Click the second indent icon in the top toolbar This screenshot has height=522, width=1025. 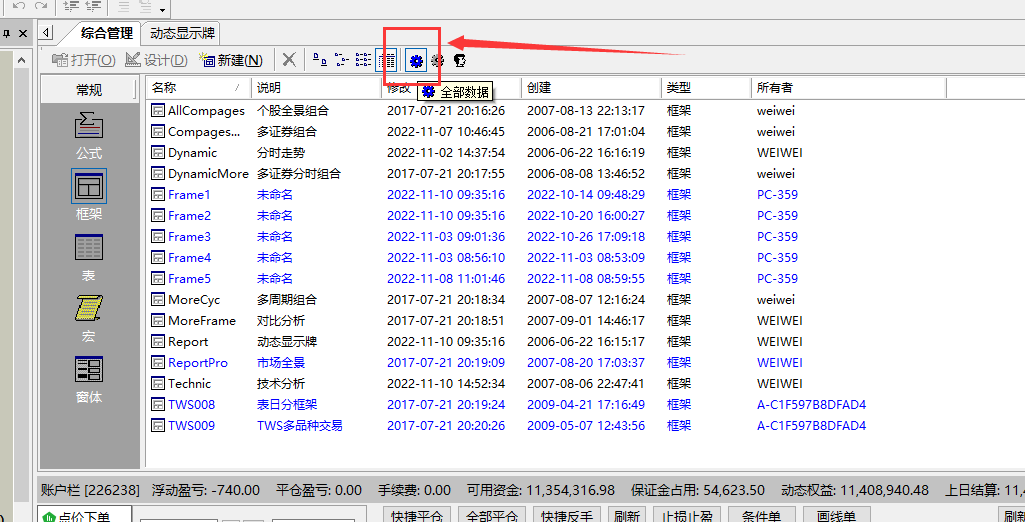(93, 7)
